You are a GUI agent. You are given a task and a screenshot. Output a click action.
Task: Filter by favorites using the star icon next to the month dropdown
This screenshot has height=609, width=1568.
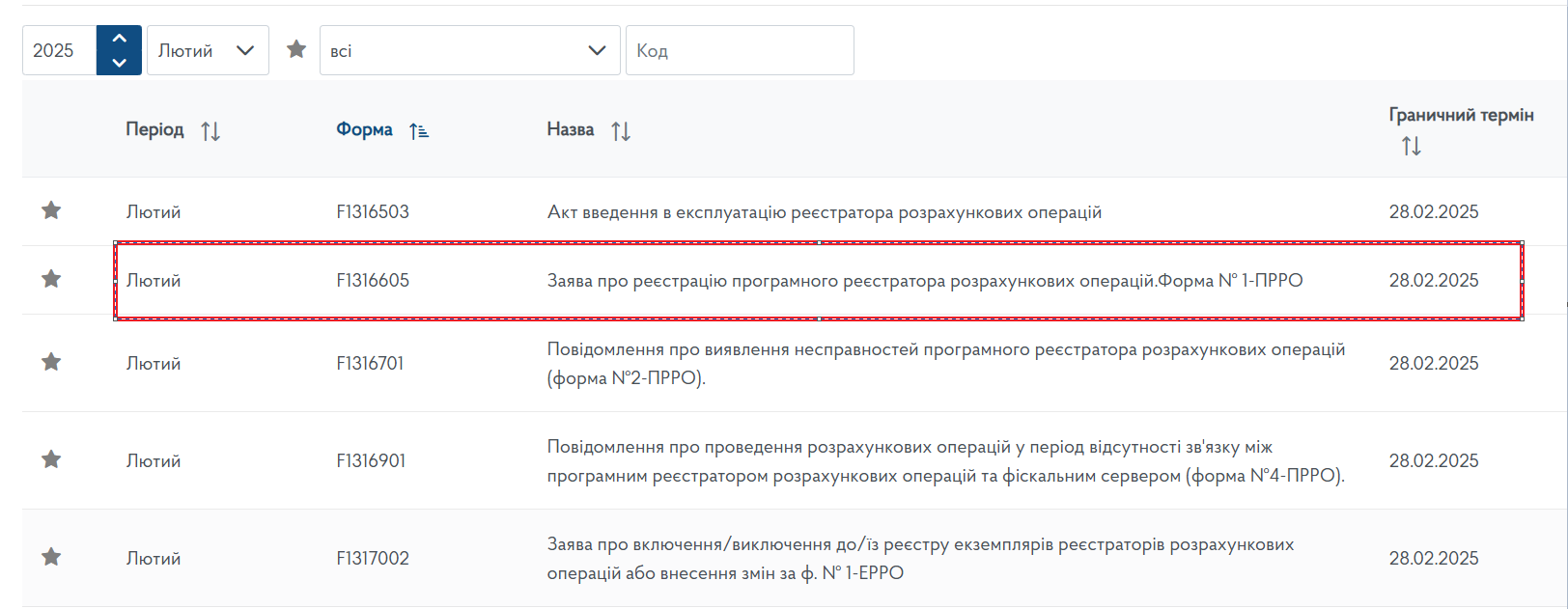pos(296,49)
